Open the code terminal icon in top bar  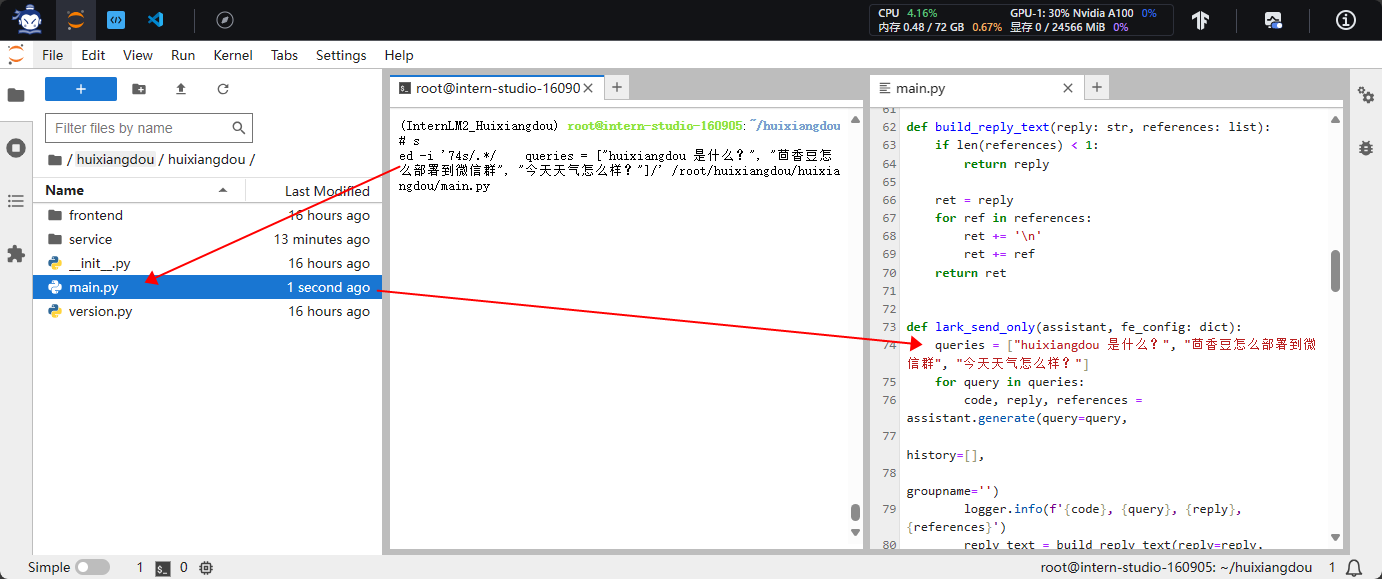click(116, 19)
